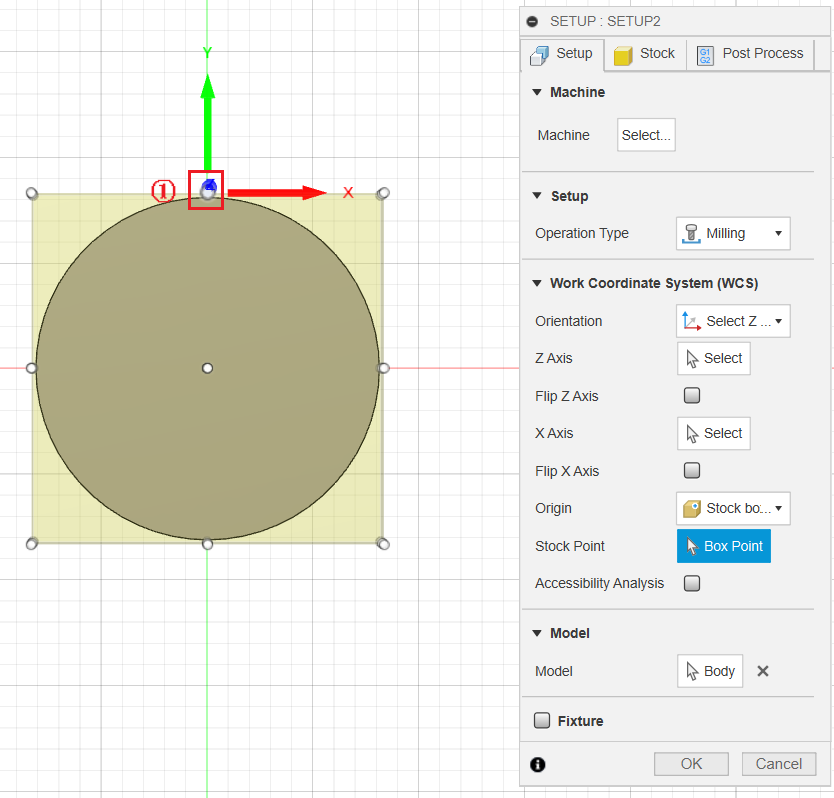Switch to the Stock tab

[x=645, y=54]
